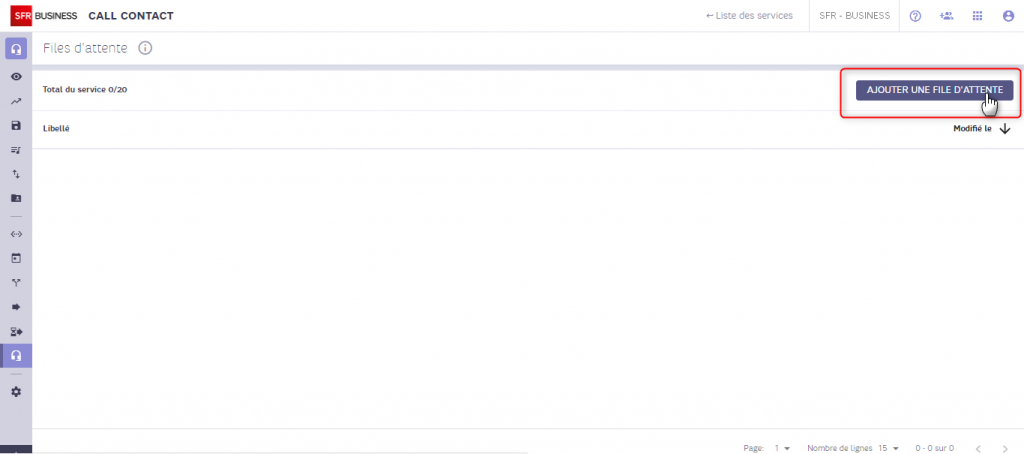Click the headset icon at sidebar top
This screenshot has height=454, width=1024.
coord(16,49)
